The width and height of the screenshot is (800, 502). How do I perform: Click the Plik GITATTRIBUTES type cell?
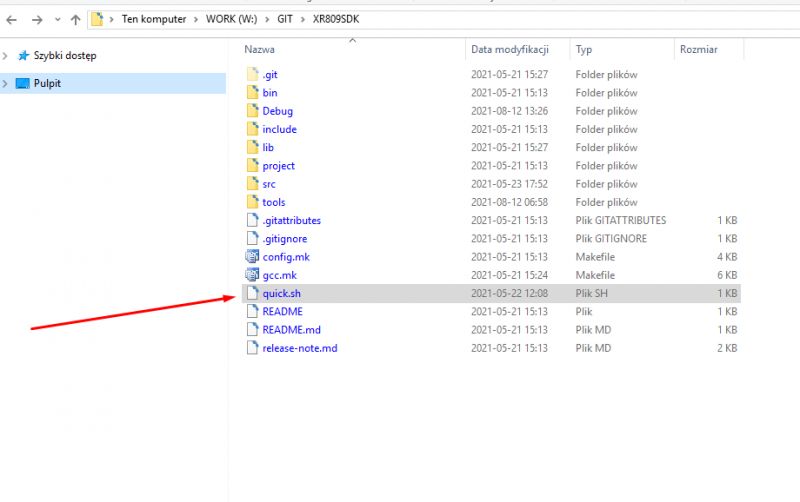coord(620,220)
